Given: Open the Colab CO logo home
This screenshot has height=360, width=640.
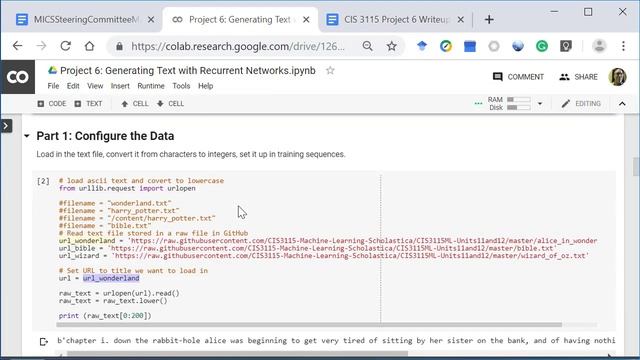Looking at the screenshot, I should pos(18,77).
